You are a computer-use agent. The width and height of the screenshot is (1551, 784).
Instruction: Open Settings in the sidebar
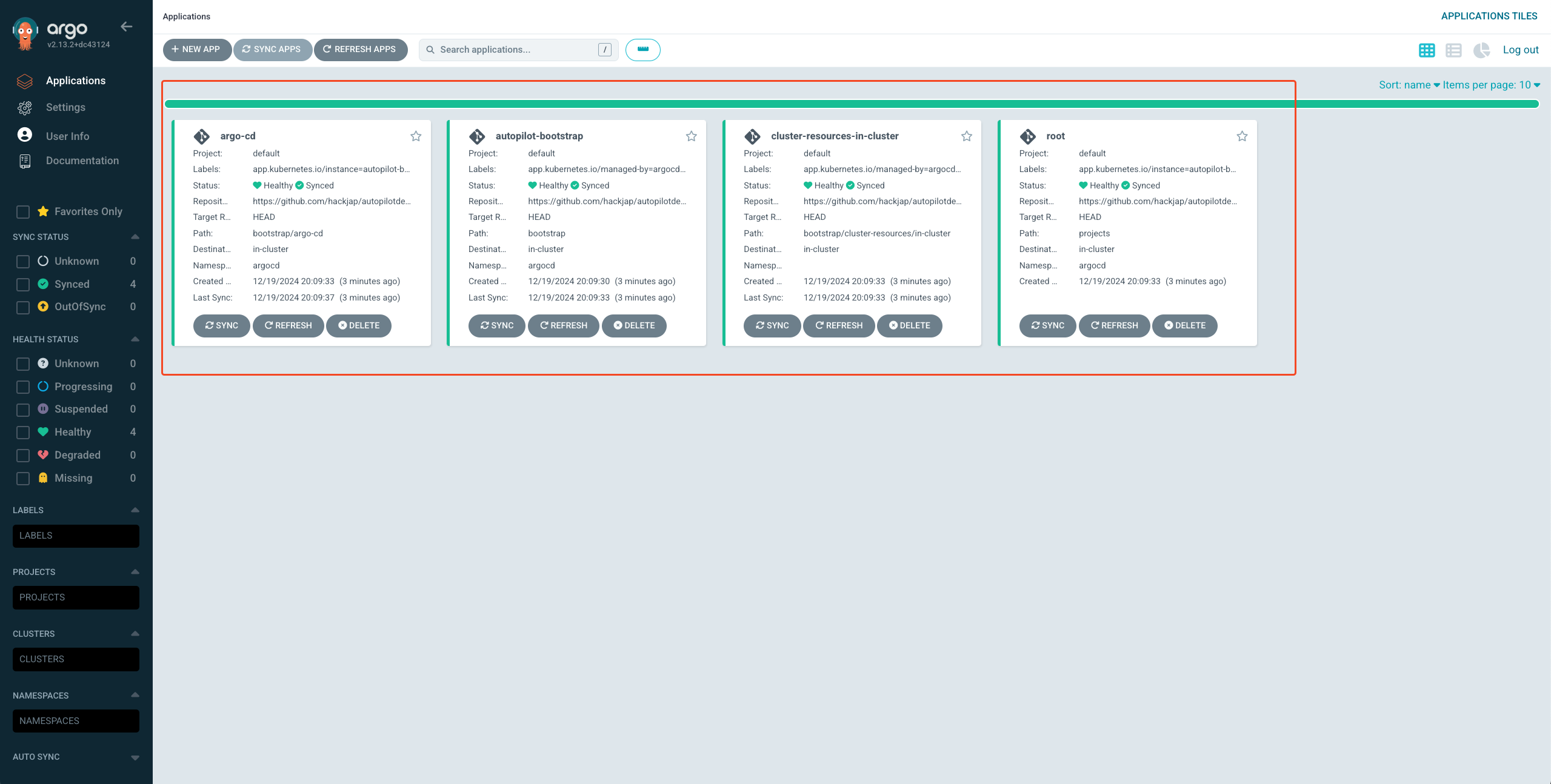[65, 107]
